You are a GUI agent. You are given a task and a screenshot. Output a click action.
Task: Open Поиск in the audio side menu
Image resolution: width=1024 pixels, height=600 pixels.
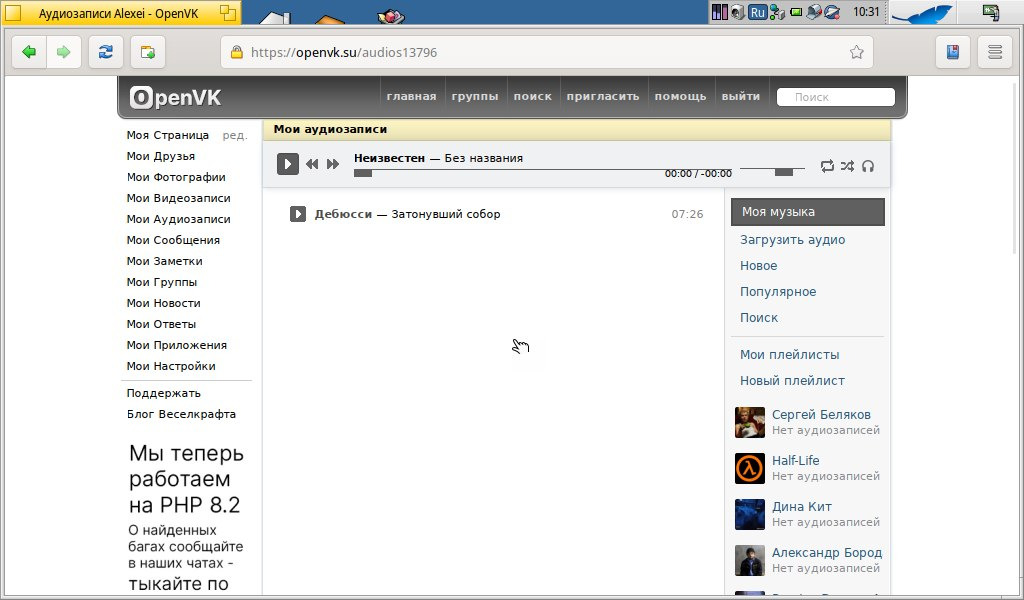[758, 318]
